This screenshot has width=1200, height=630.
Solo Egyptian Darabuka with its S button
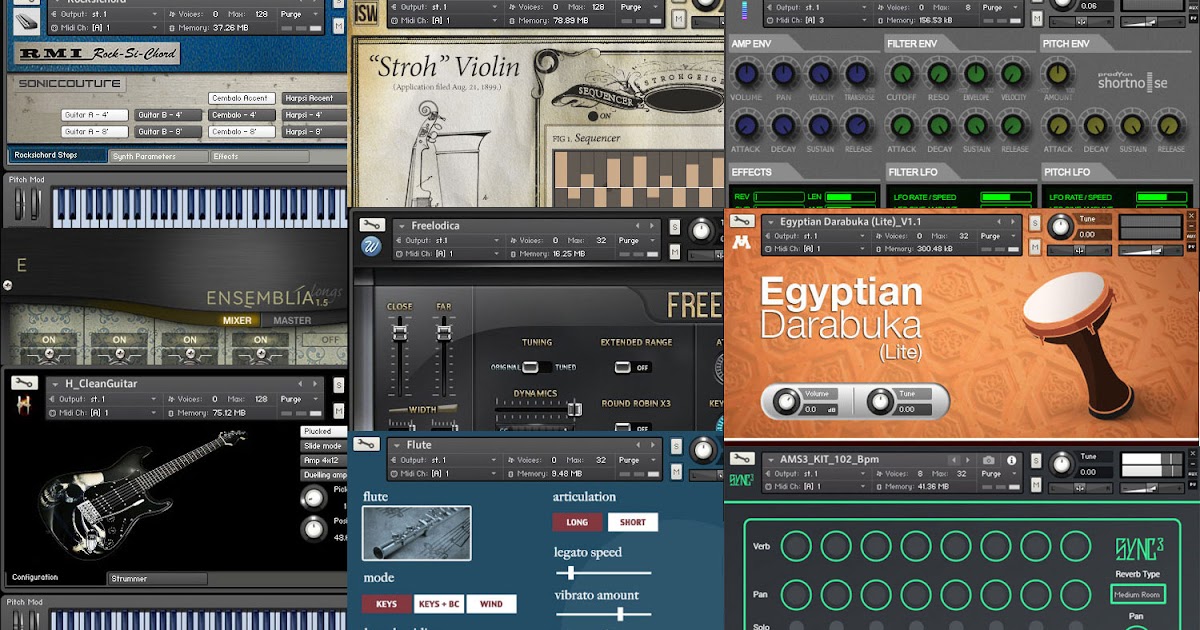[x=1035, y=222]
